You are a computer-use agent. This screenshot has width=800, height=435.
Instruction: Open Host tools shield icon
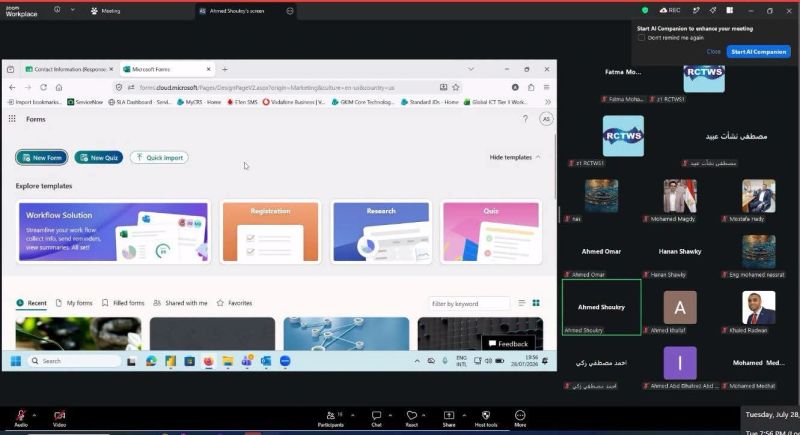[486, 415]
